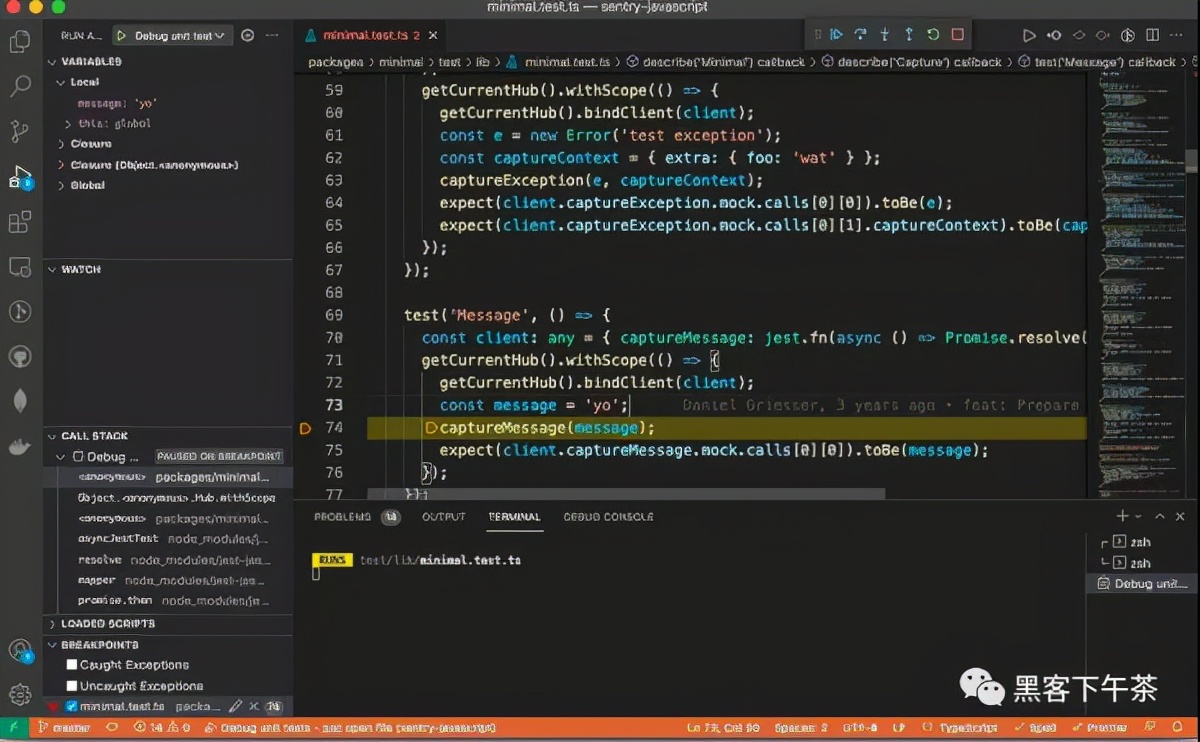Open the Manage gear menu
The width and height of the screenshot is (1200, 742).
click(x=19, y=694)
